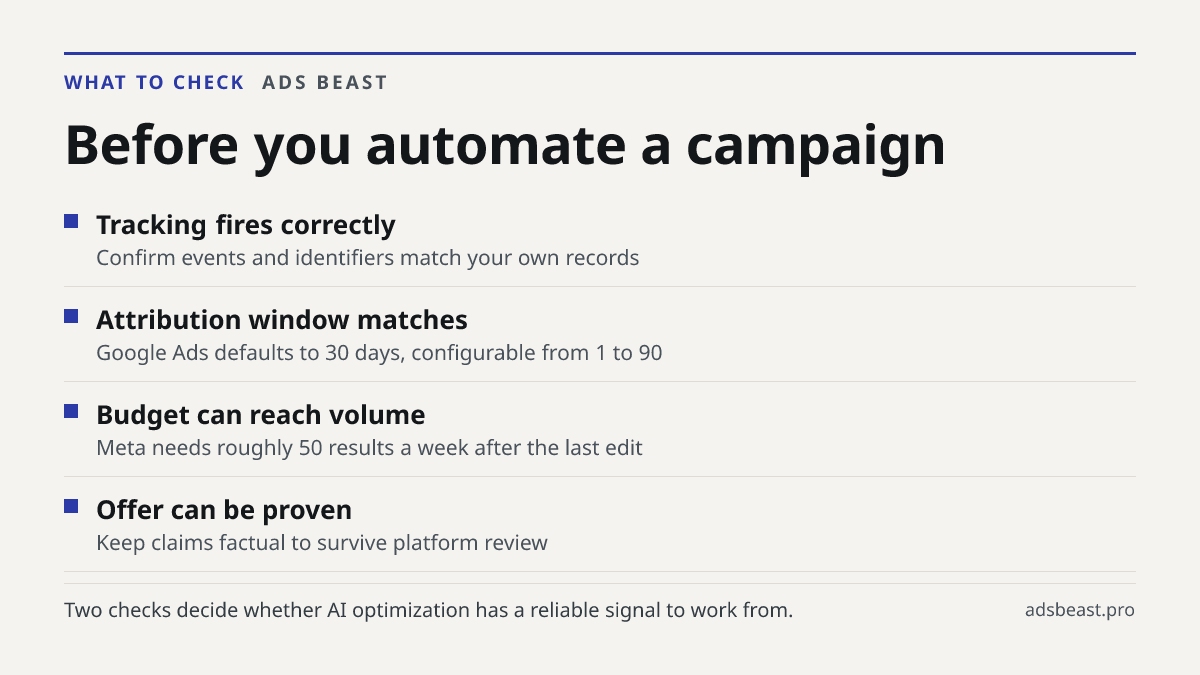The height and width of the screenshot is (675, 1200).
Task: Click the 'Tracking fires correctly' heading
Action: (246, 225)
